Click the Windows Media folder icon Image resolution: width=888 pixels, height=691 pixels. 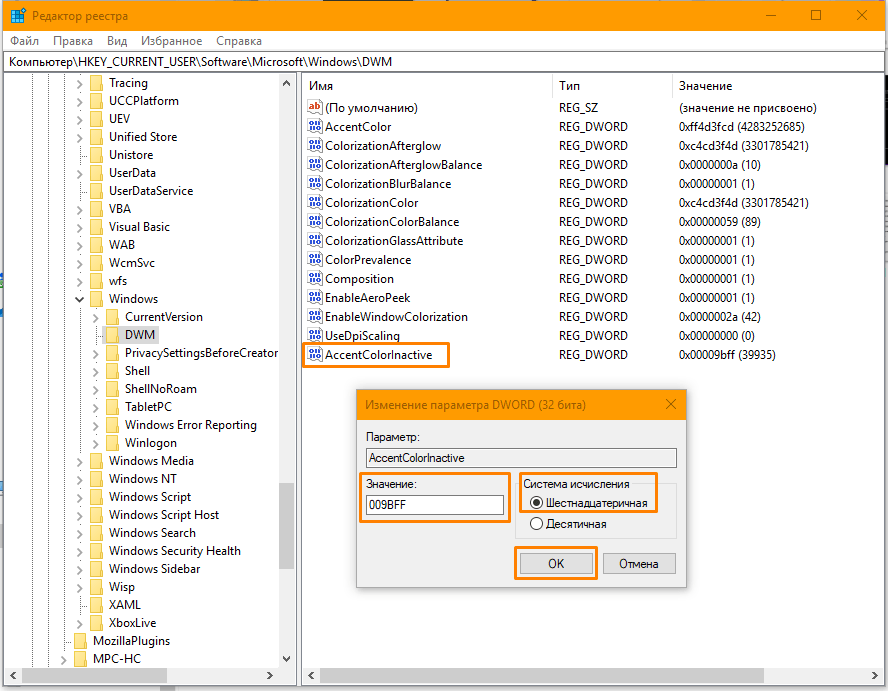point(96,461)
